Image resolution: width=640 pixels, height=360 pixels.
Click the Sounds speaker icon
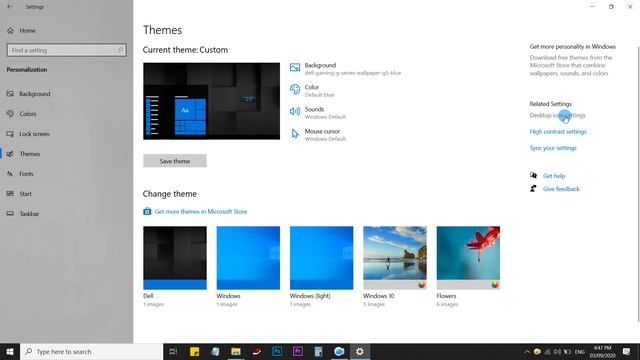tap(295, 111)
